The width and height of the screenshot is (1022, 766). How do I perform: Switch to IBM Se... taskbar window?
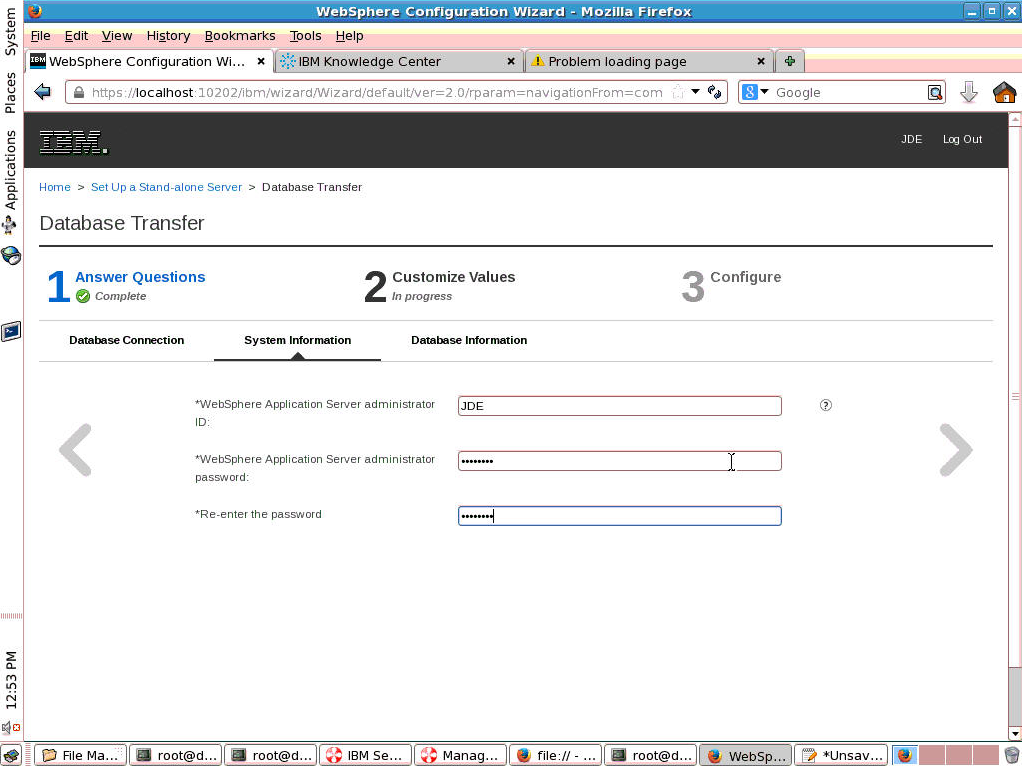pos(365,755)
